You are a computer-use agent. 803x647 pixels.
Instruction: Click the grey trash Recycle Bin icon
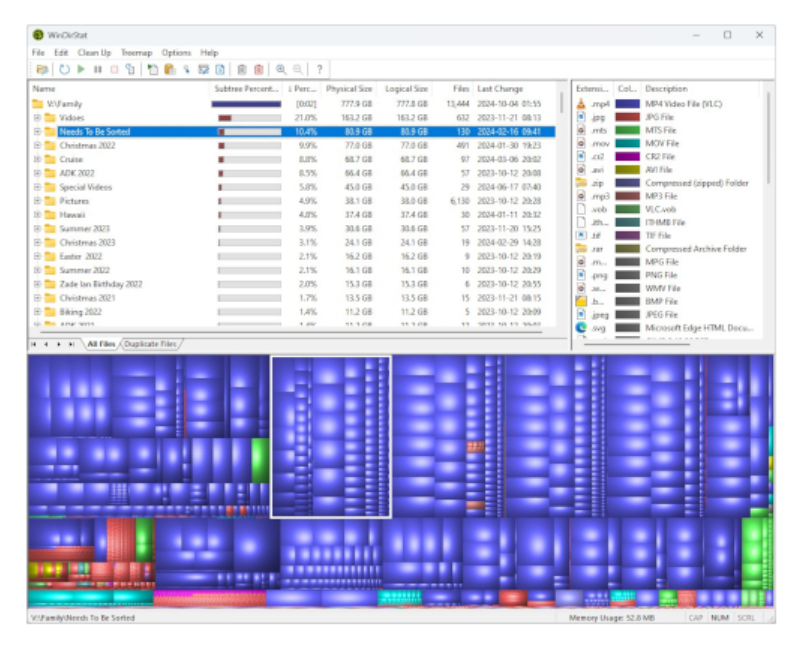(x=242, y=69)
